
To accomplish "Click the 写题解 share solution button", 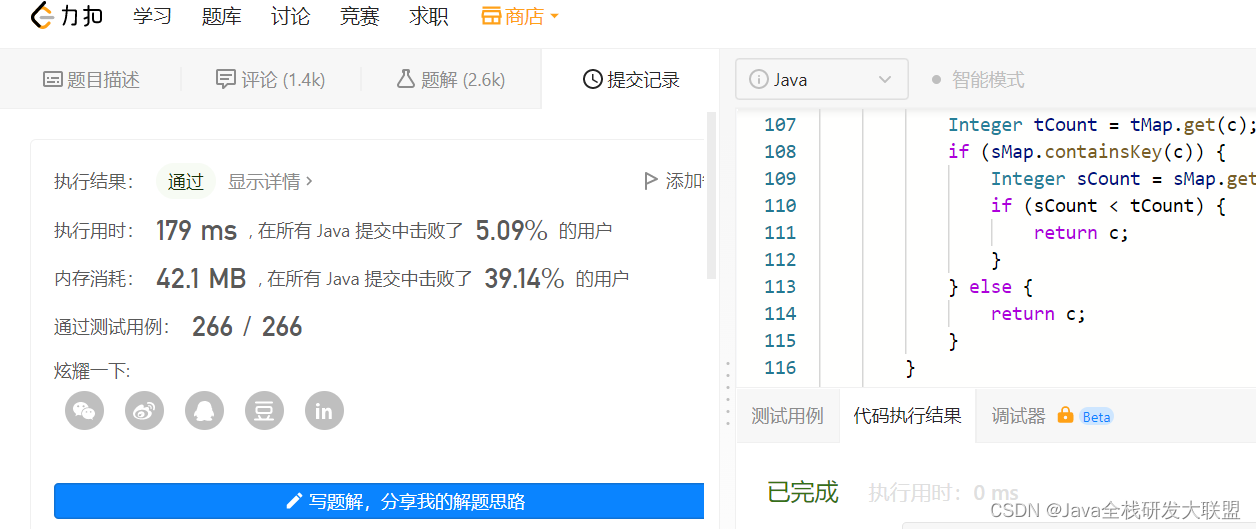I will pyautogui.click(x=379, y=501).
